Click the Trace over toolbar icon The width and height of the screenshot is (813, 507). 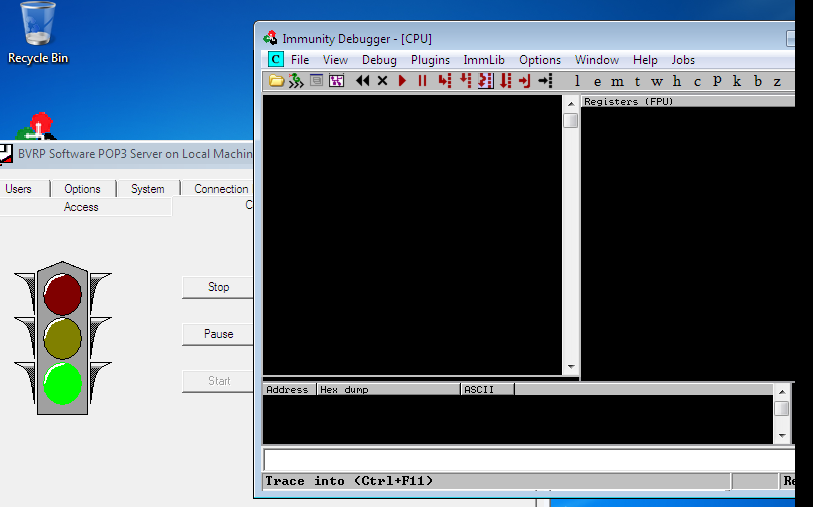click(x=506, y=81)
